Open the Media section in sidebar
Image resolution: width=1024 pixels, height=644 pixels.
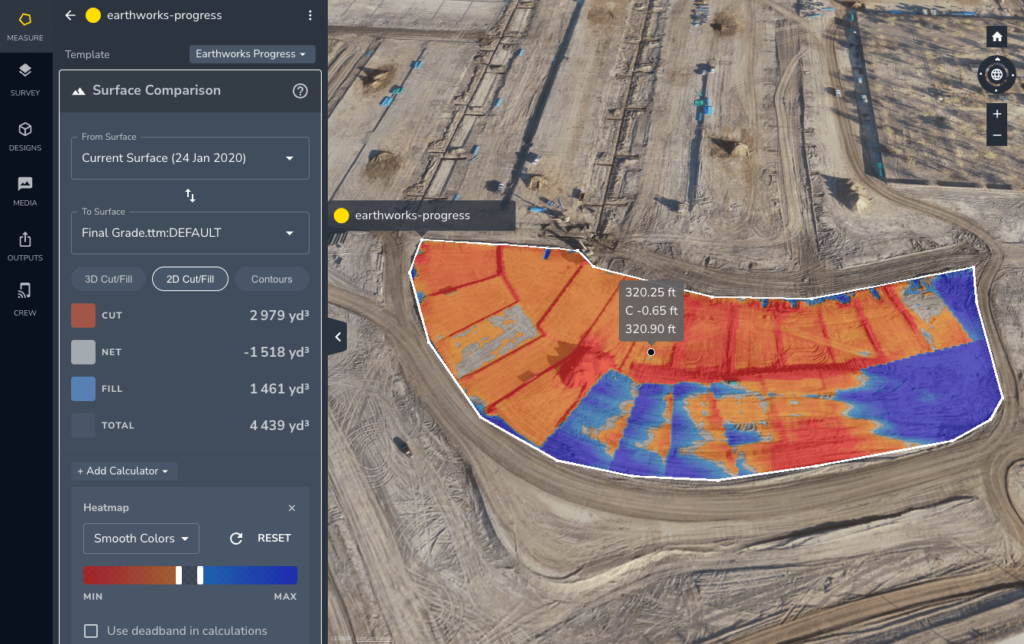pos(25,190)
